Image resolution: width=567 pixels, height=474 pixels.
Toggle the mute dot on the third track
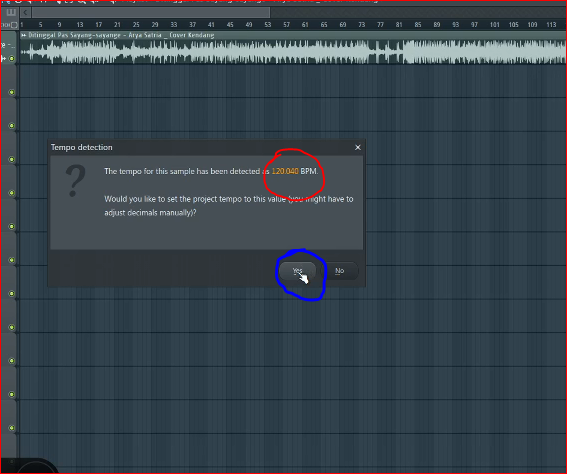pos(12,125)
